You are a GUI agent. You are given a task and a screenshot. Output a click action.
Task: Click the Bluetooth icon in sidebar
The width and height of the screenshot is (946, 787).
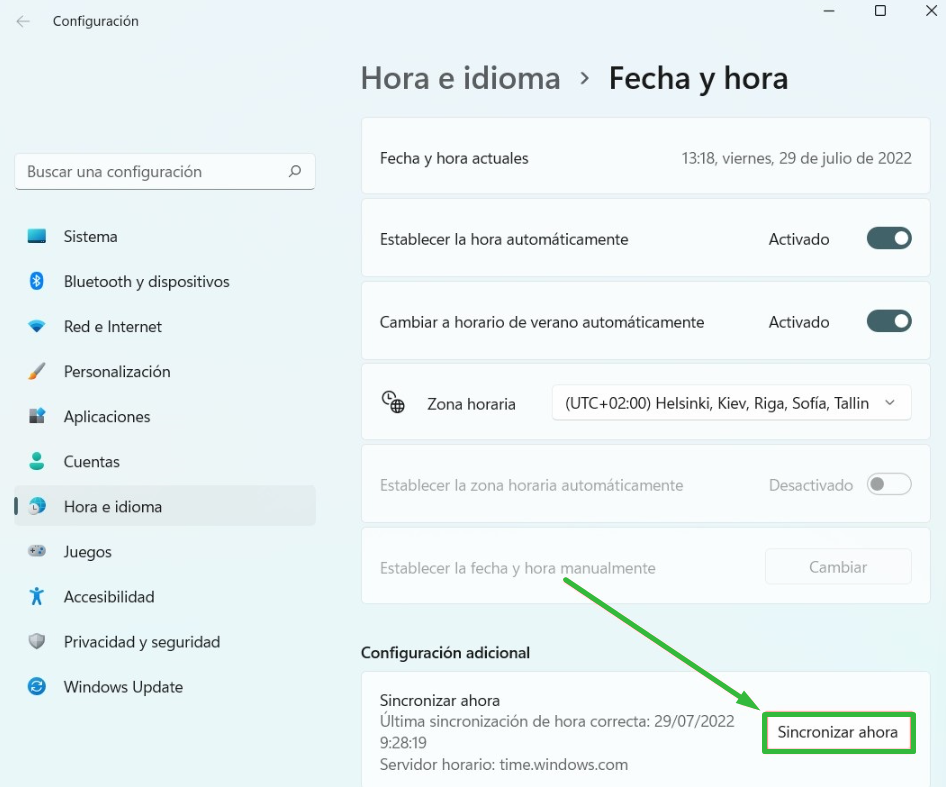37,281
